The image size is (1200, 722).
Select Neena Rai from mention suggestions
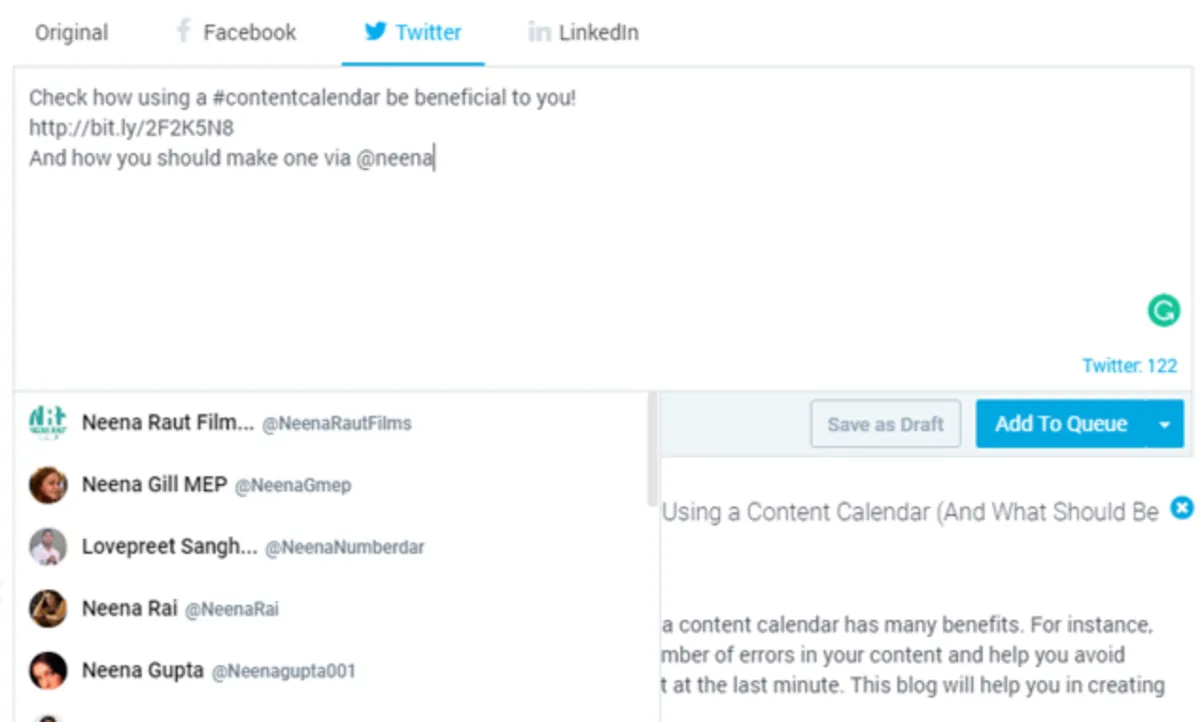coord(180,609)
